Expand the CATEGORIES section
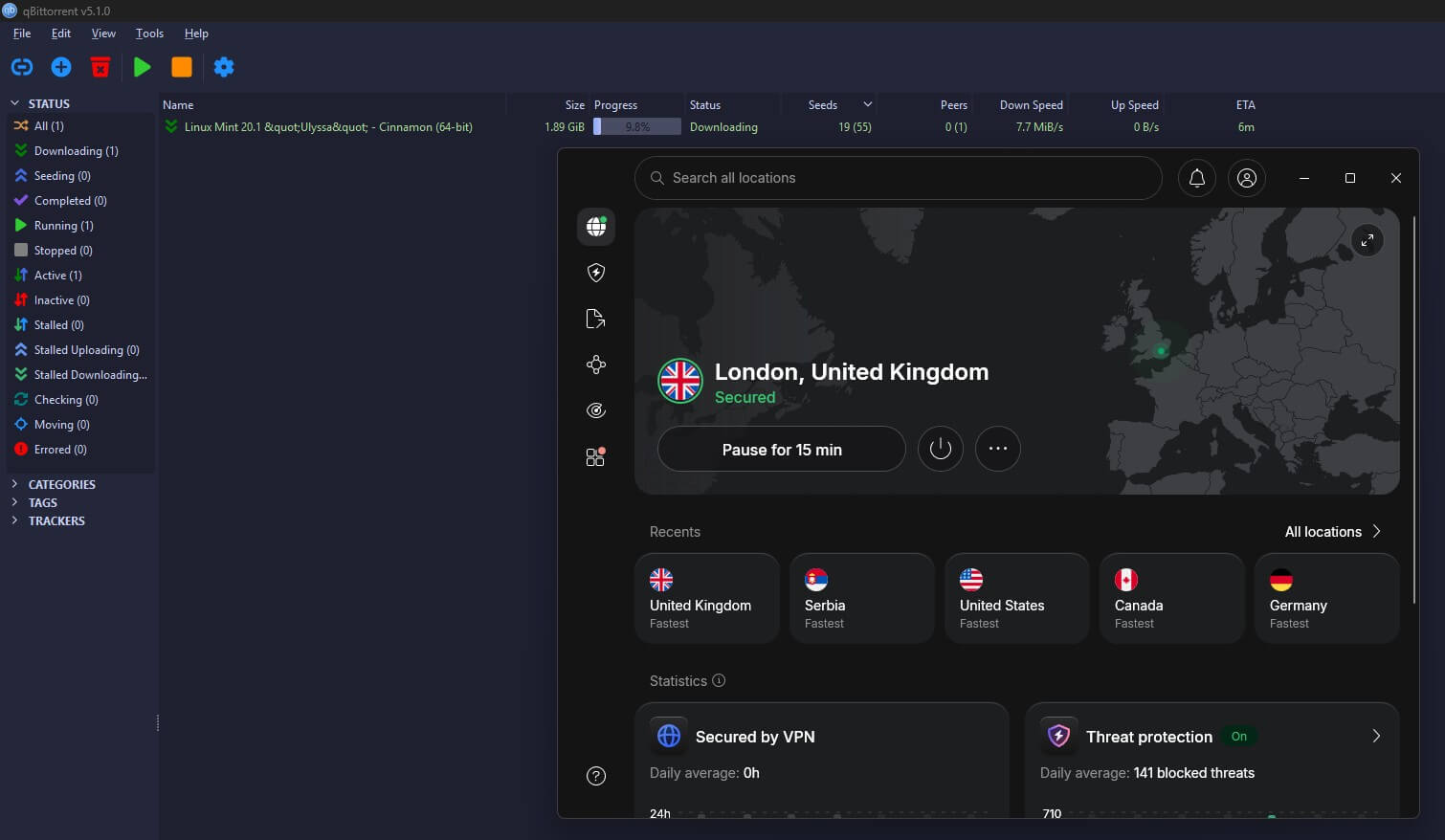Screen dimensions: 1445x840 (x=14, y=484)
